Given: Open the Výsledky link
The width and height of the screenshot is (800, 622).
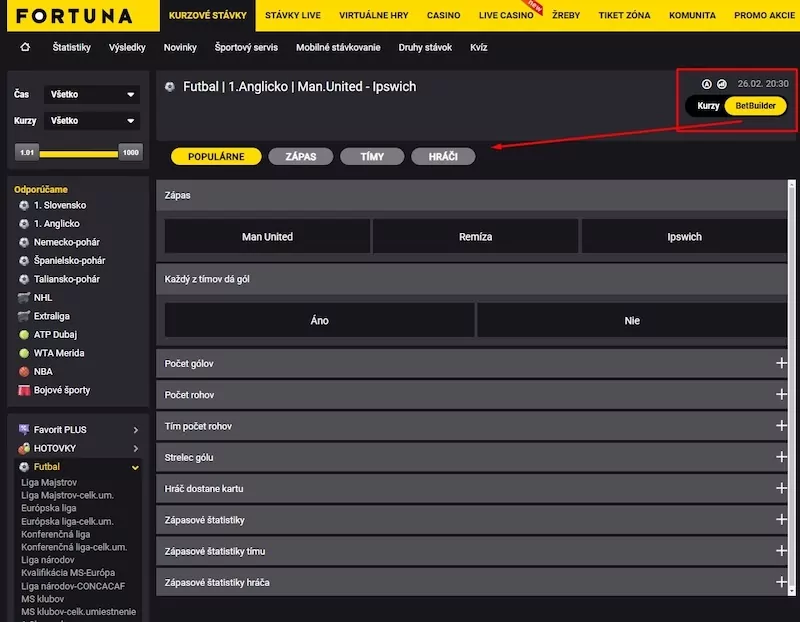Looking at the screenshot, I should click(x=127, y=47).
